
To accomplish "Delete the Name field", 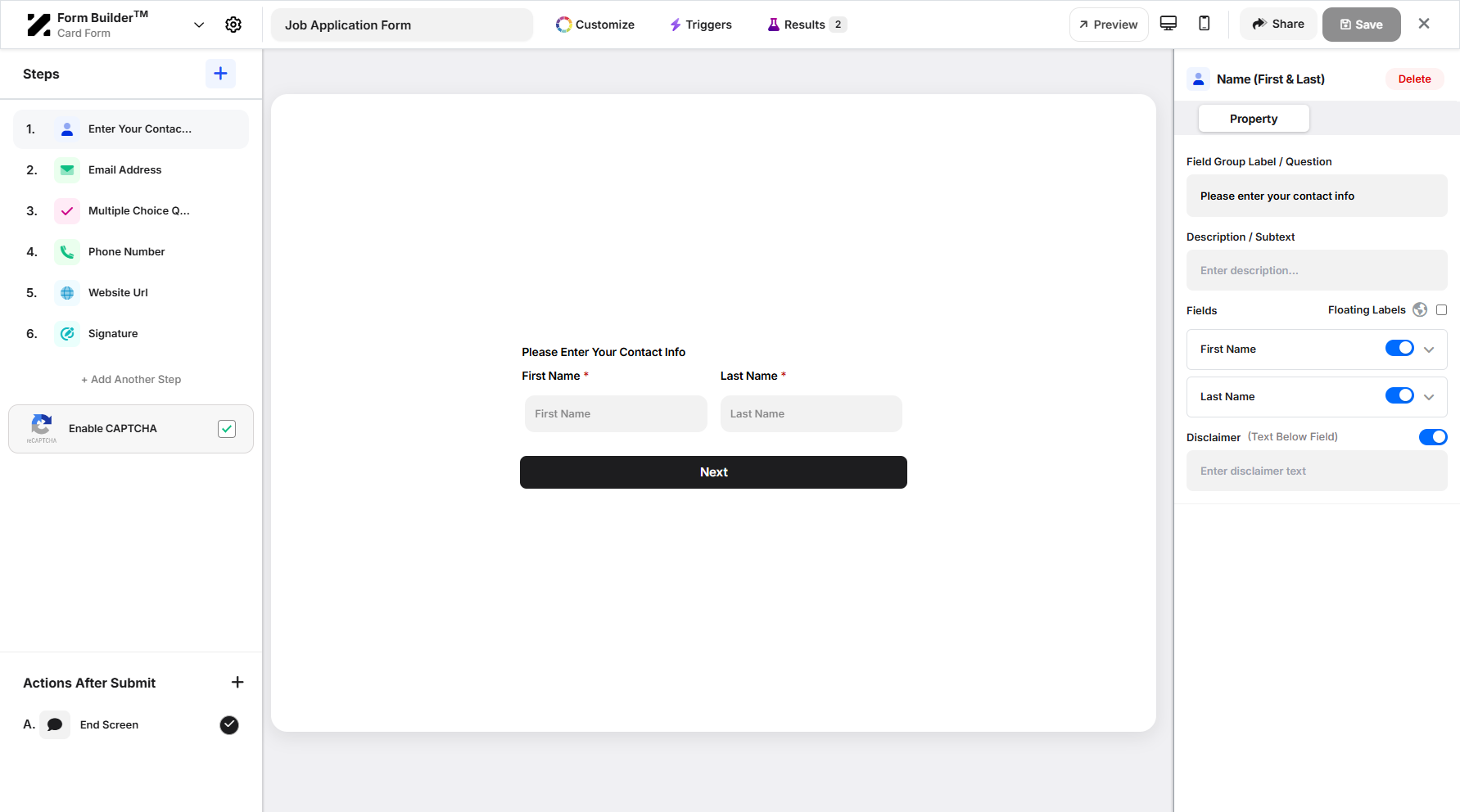I will pos(1414,79).
